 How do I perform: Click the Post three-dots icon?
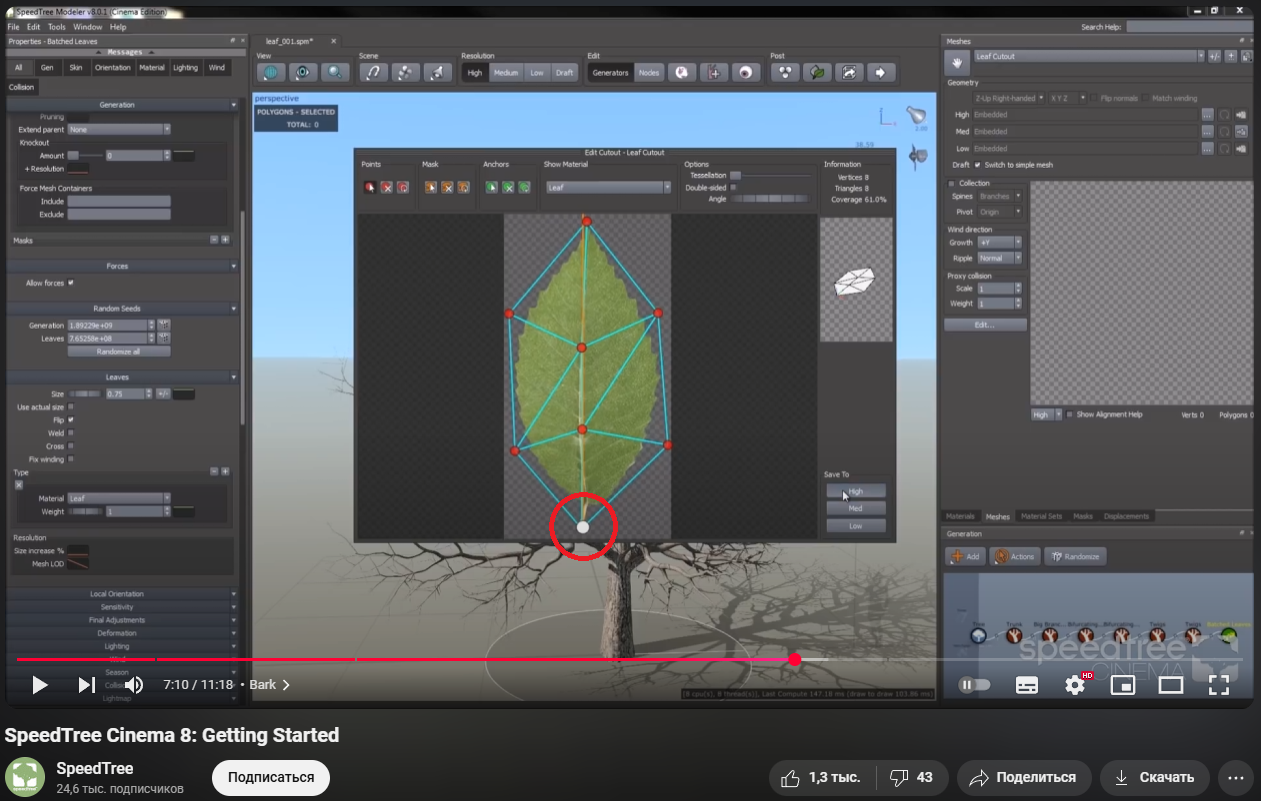785,72
